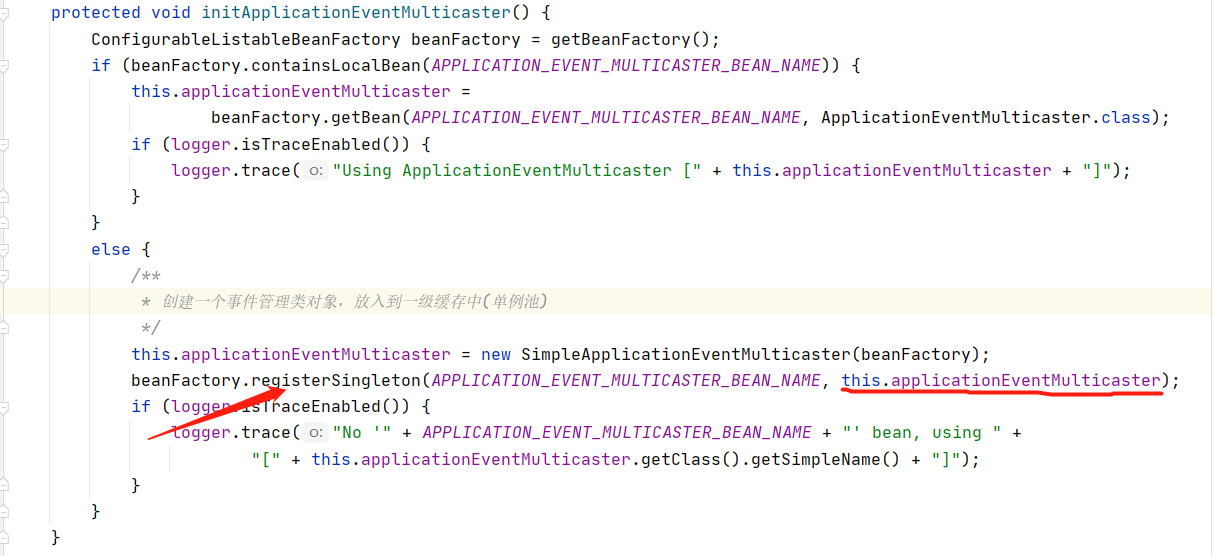This screenshot has height=556, width=1214.
Task: Click applicationEventMulticaster argument of registerSingleton
Action: (1001, 380)
